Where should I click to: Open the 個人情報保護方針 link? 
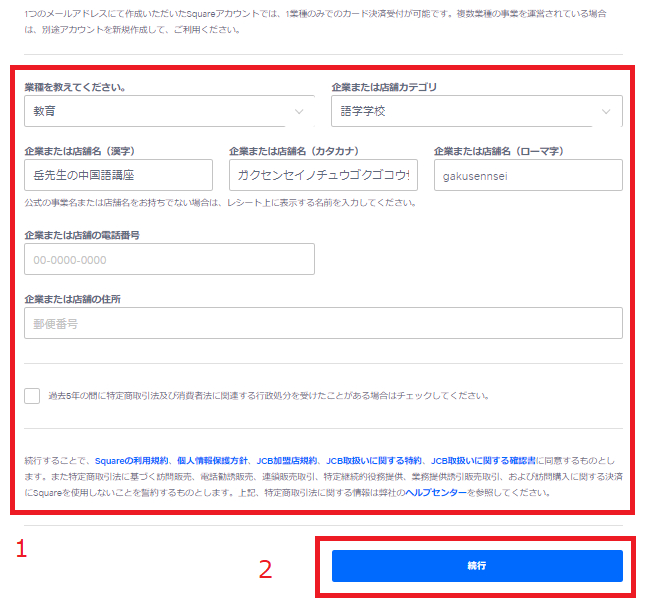coord(212,461)
